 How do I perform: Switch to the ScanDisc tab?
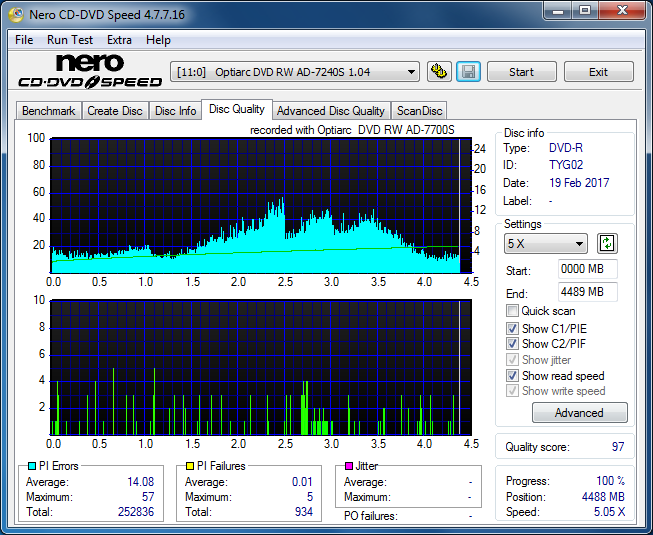pyautogui.click(x=419, y=111)
